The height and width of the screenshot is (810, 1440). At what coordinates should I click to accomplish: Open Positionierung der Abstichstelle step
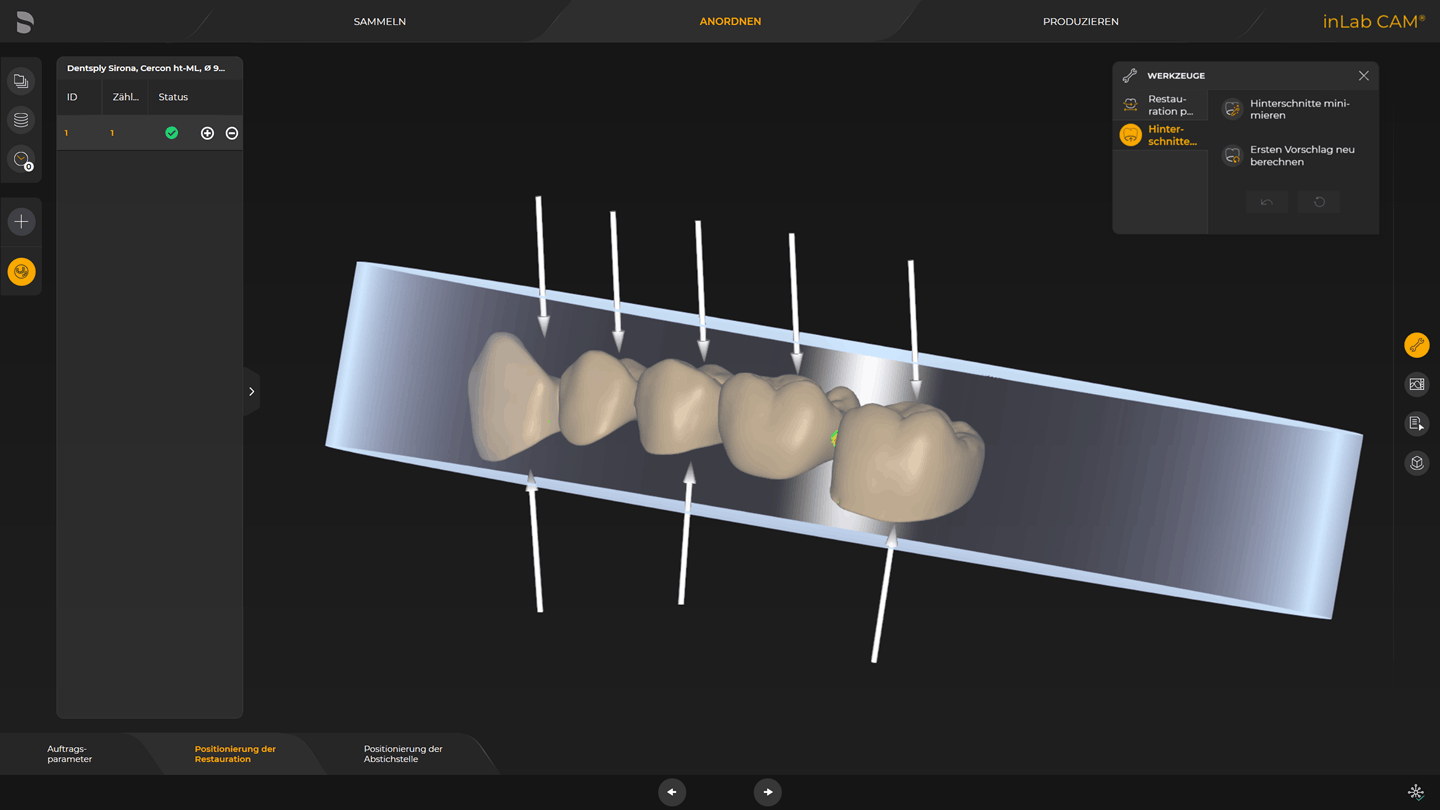pyautogui.click(x=403, y=754)
